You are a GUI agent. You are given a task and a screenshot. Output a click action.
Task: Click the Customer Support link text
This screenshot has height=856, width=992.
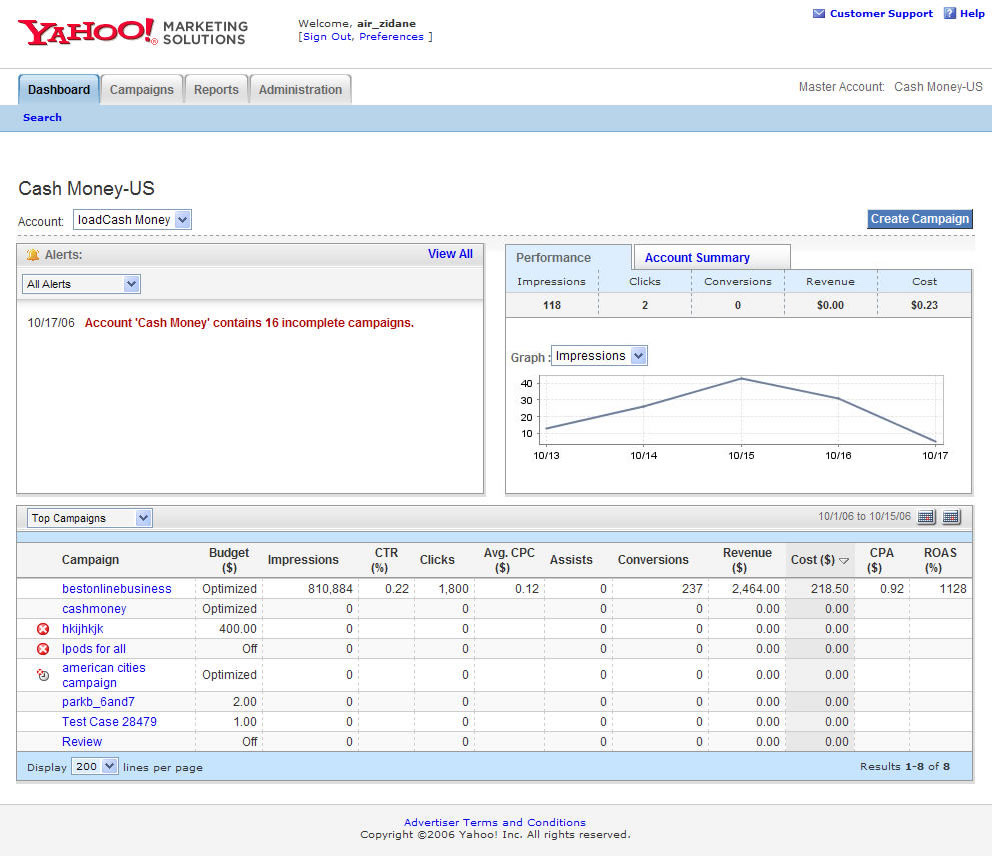click(881, 13)
